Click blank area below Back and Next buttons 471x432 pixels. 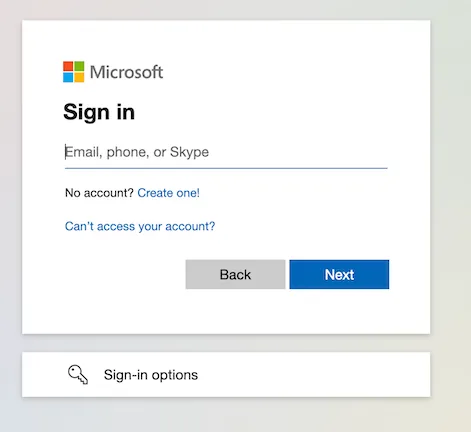(x=287, y=312)
